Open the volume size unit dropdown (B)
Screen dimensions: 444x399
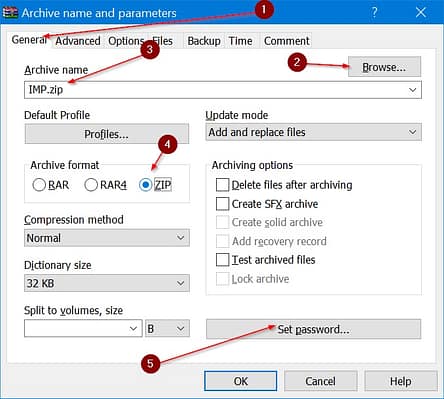tap(167, 328)
